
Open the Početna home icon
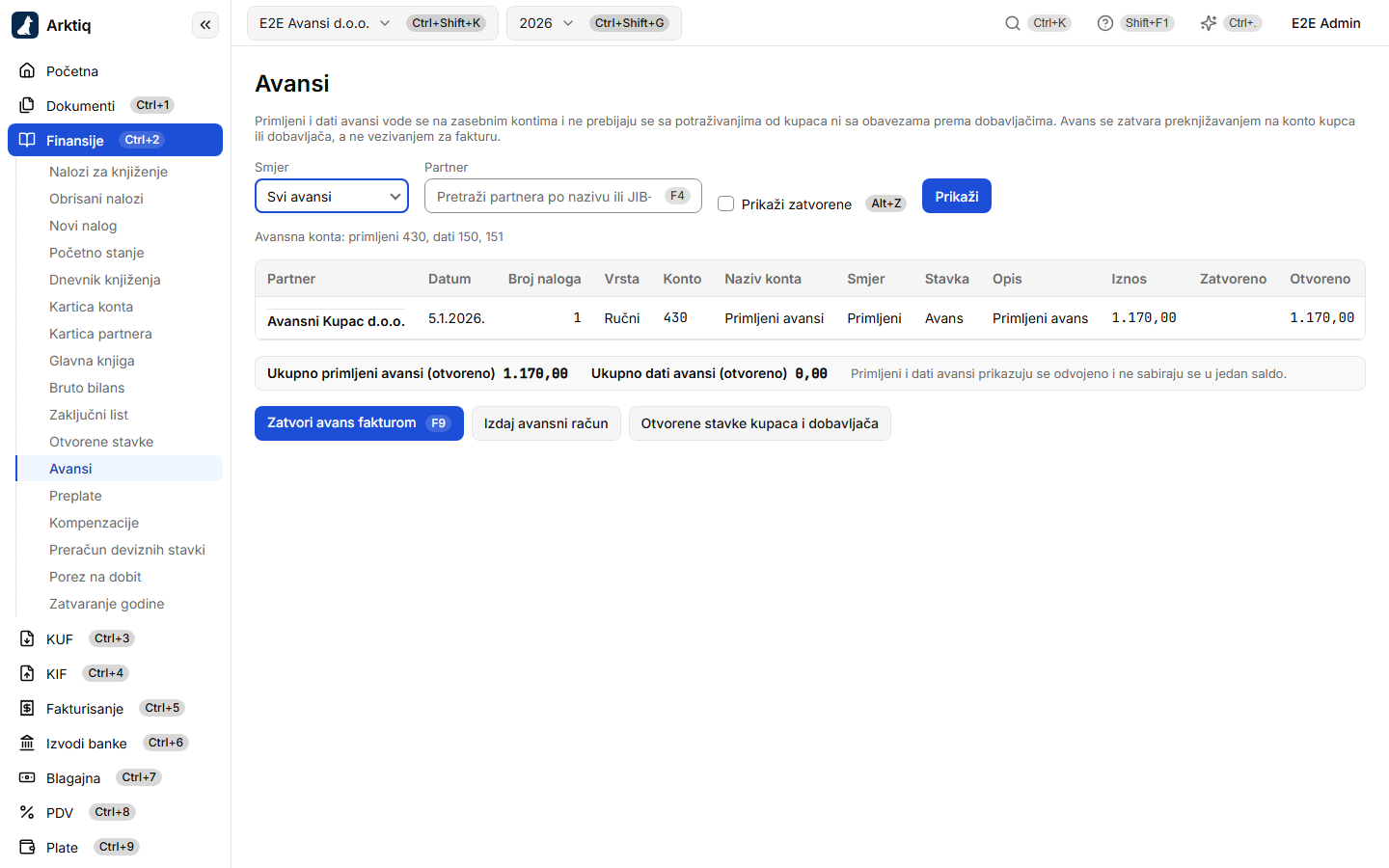point(27,70)
